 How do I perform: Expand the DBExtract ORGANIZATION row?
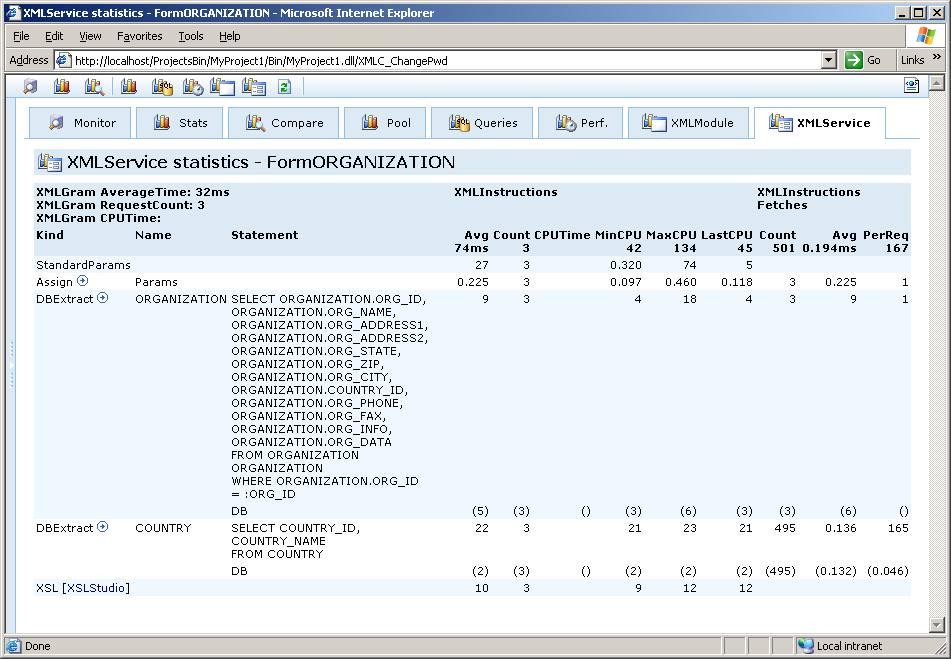(102, 298)
